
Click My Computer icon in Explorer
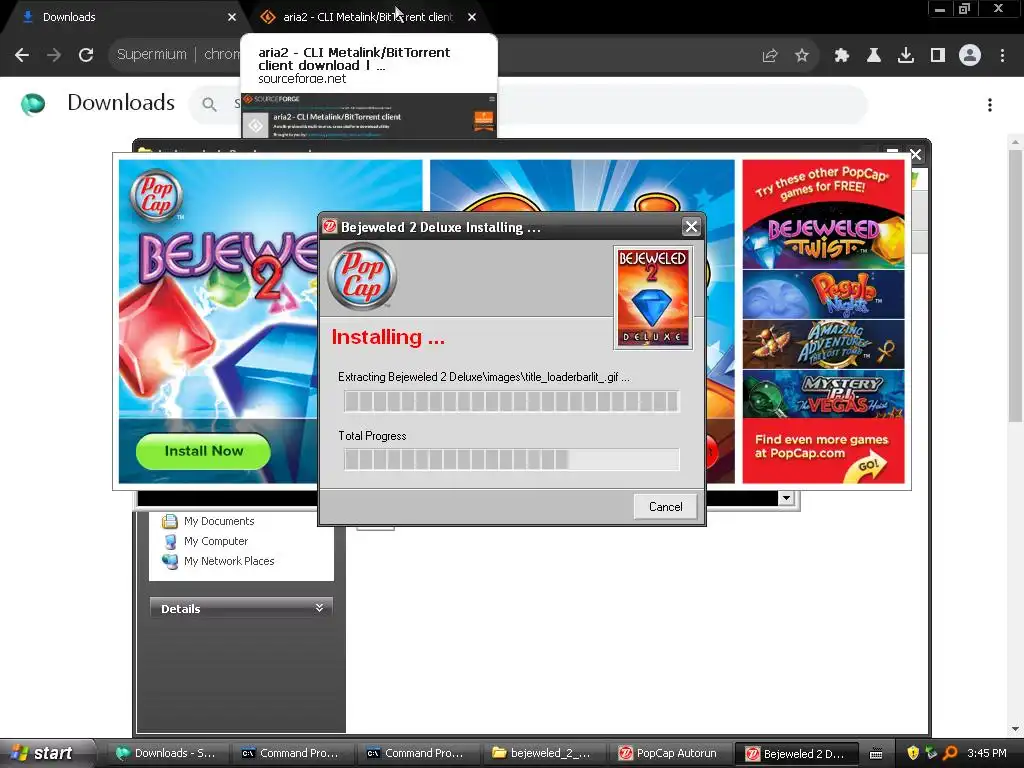click(170, 541)
